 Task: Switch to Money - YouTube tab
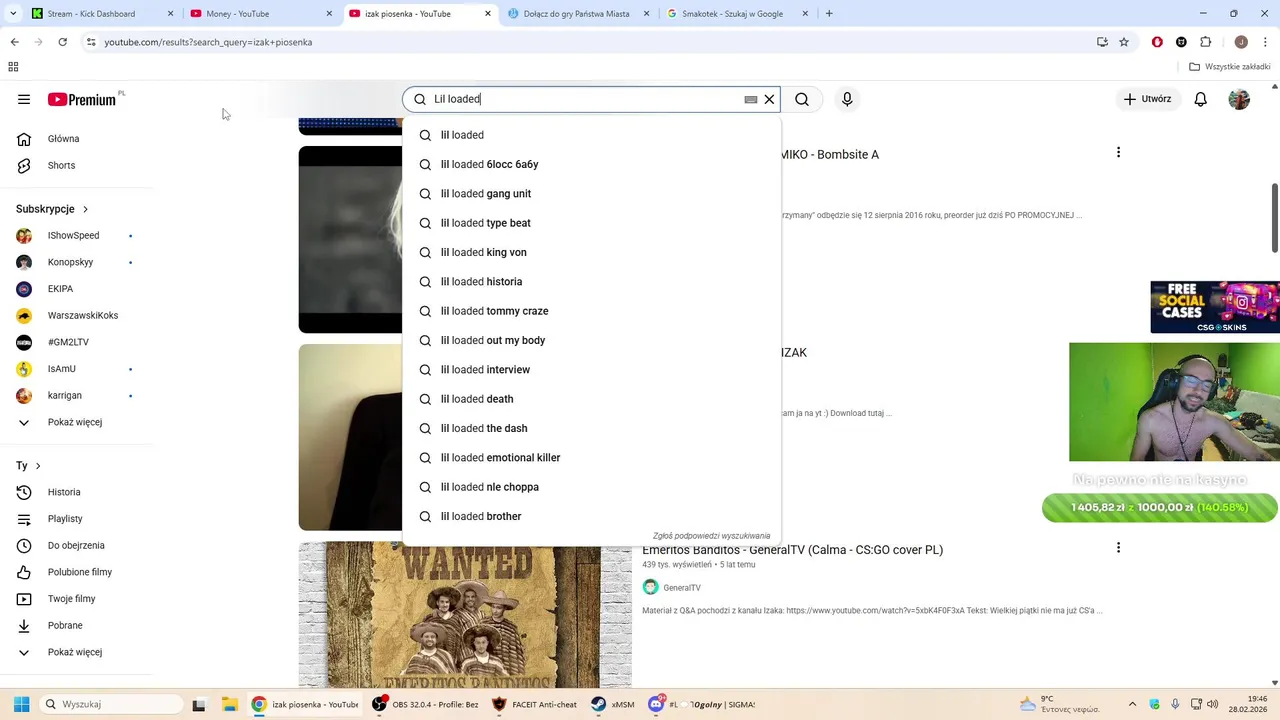[x=260, y=14]
